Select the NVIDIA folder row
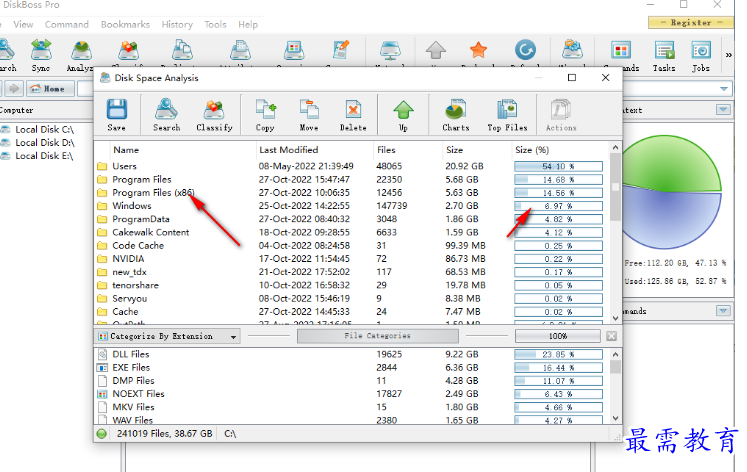This screenshot has height=472, width=747. point(352,259)
